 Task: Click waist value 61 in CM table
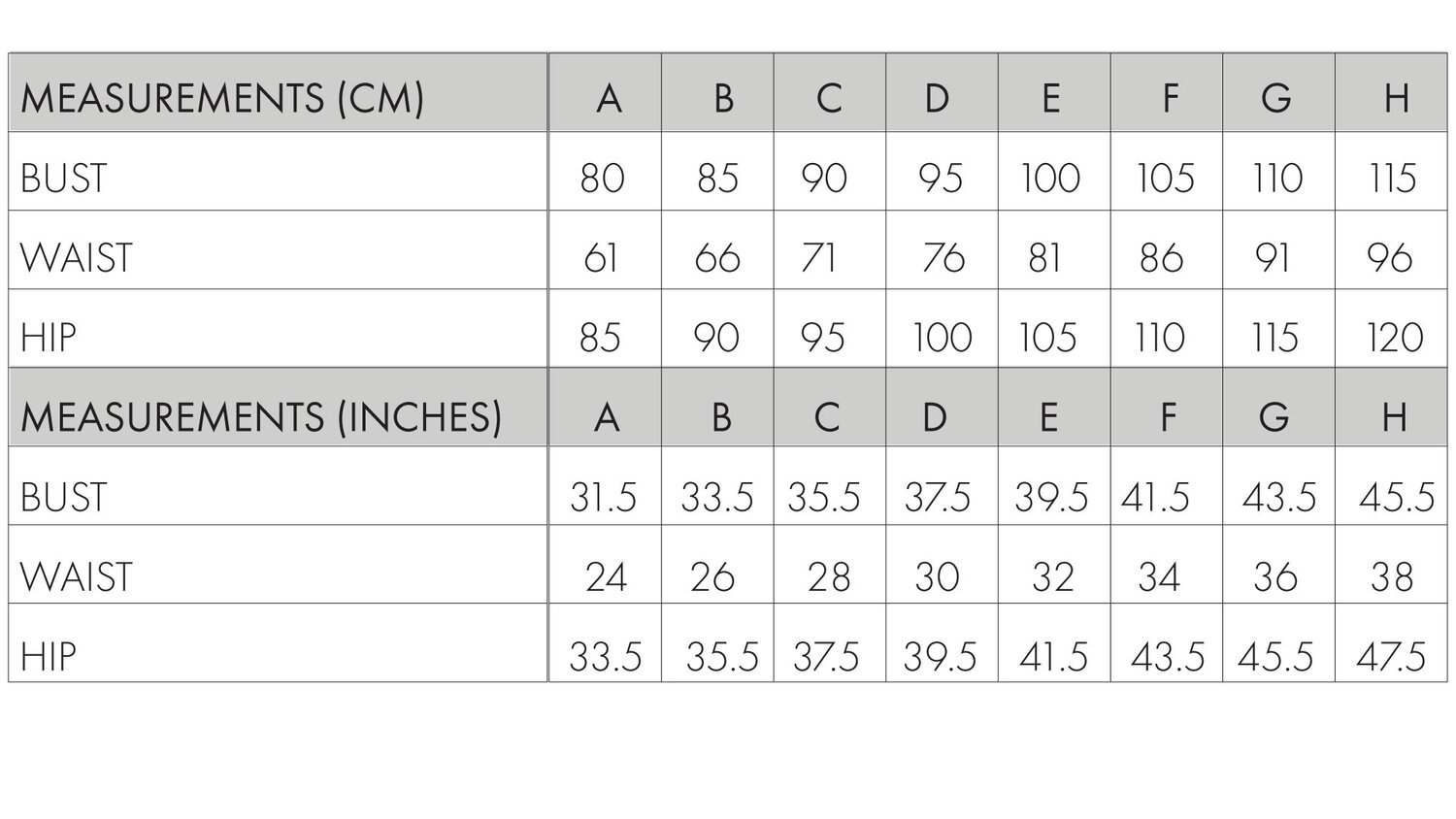[601, 258]
